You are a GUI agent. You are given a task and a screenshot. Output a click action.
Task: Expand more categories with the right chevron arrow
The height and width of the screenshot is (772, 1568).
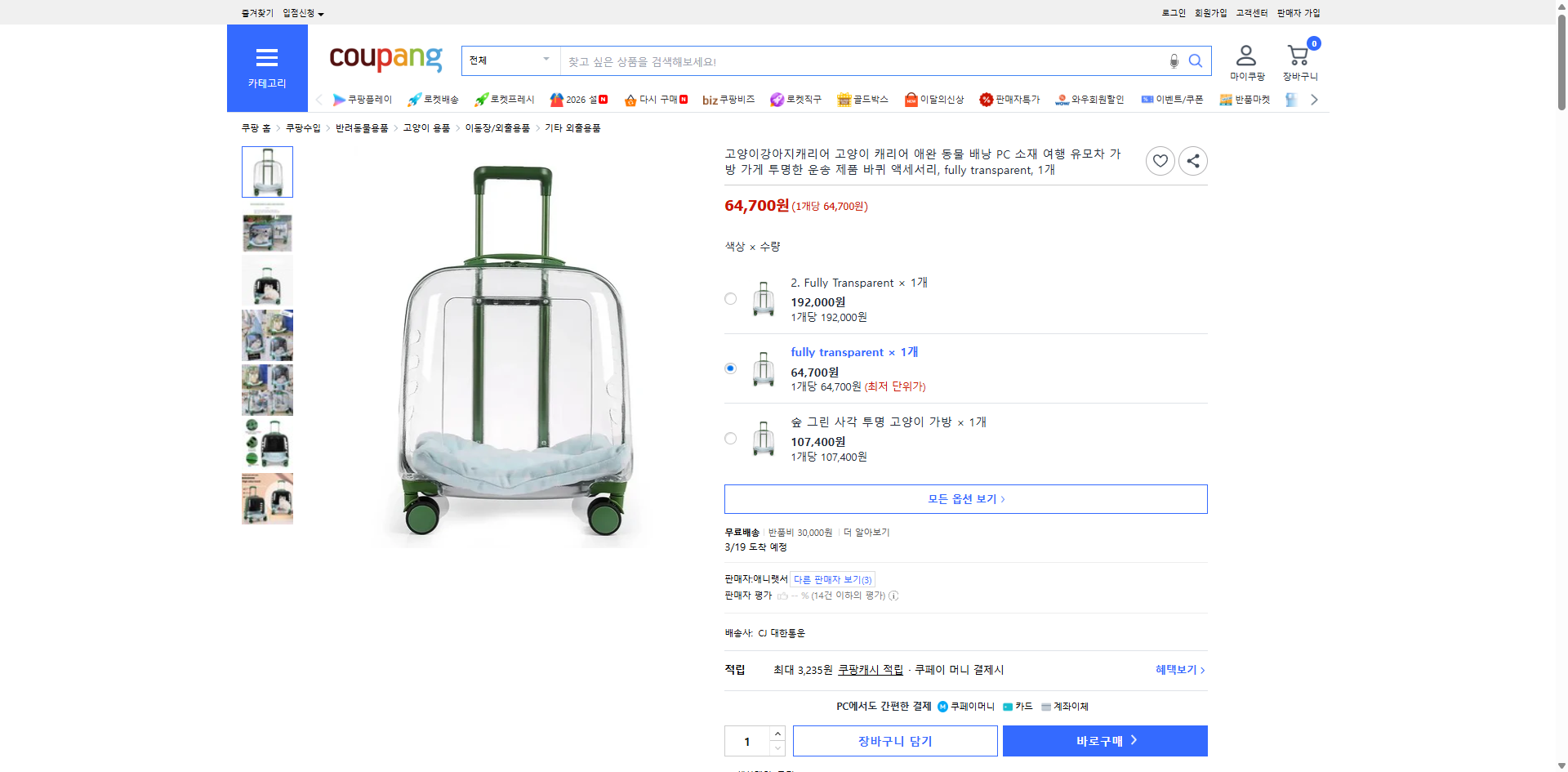(1313, 99)
